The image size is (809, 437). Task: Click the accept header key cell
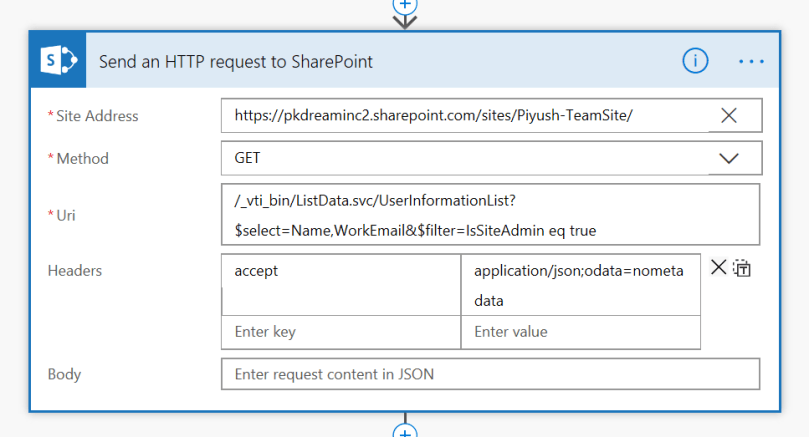341,285
